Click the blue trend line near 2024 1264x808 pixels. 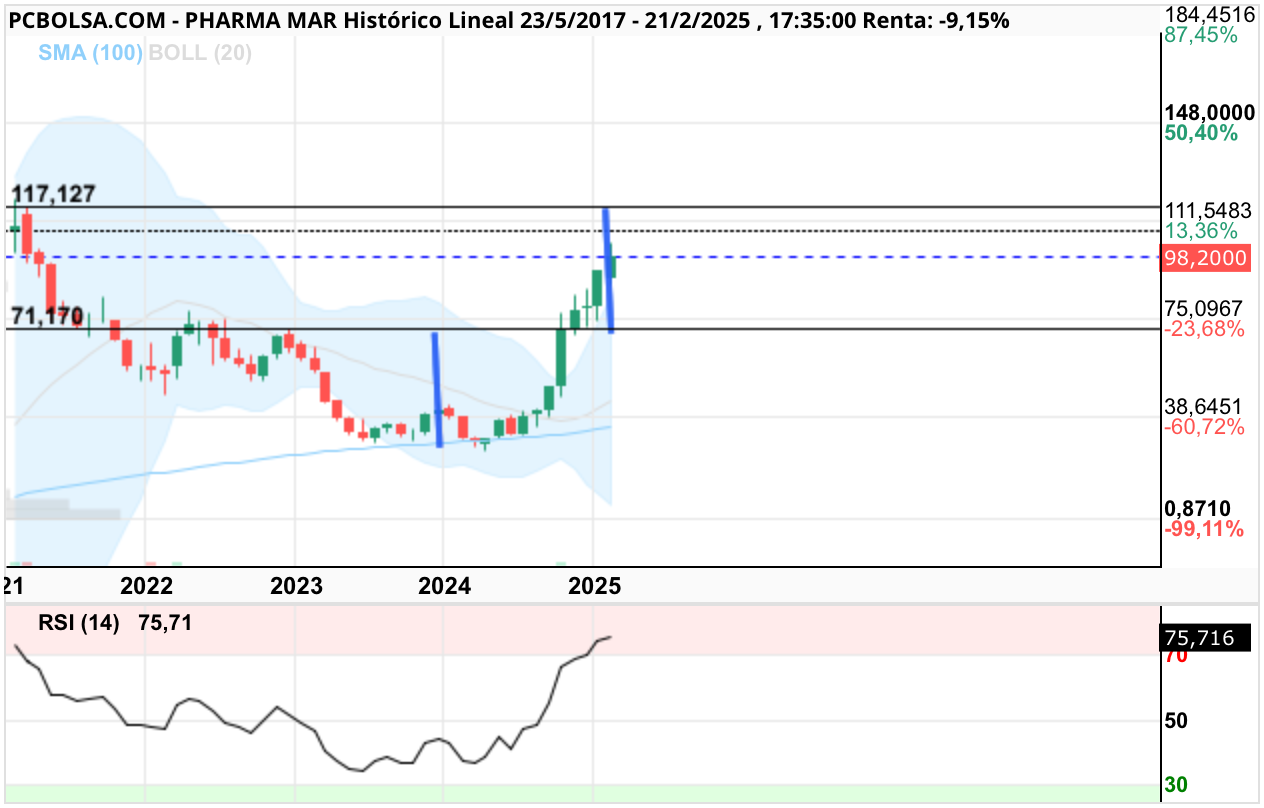[437, 390]
